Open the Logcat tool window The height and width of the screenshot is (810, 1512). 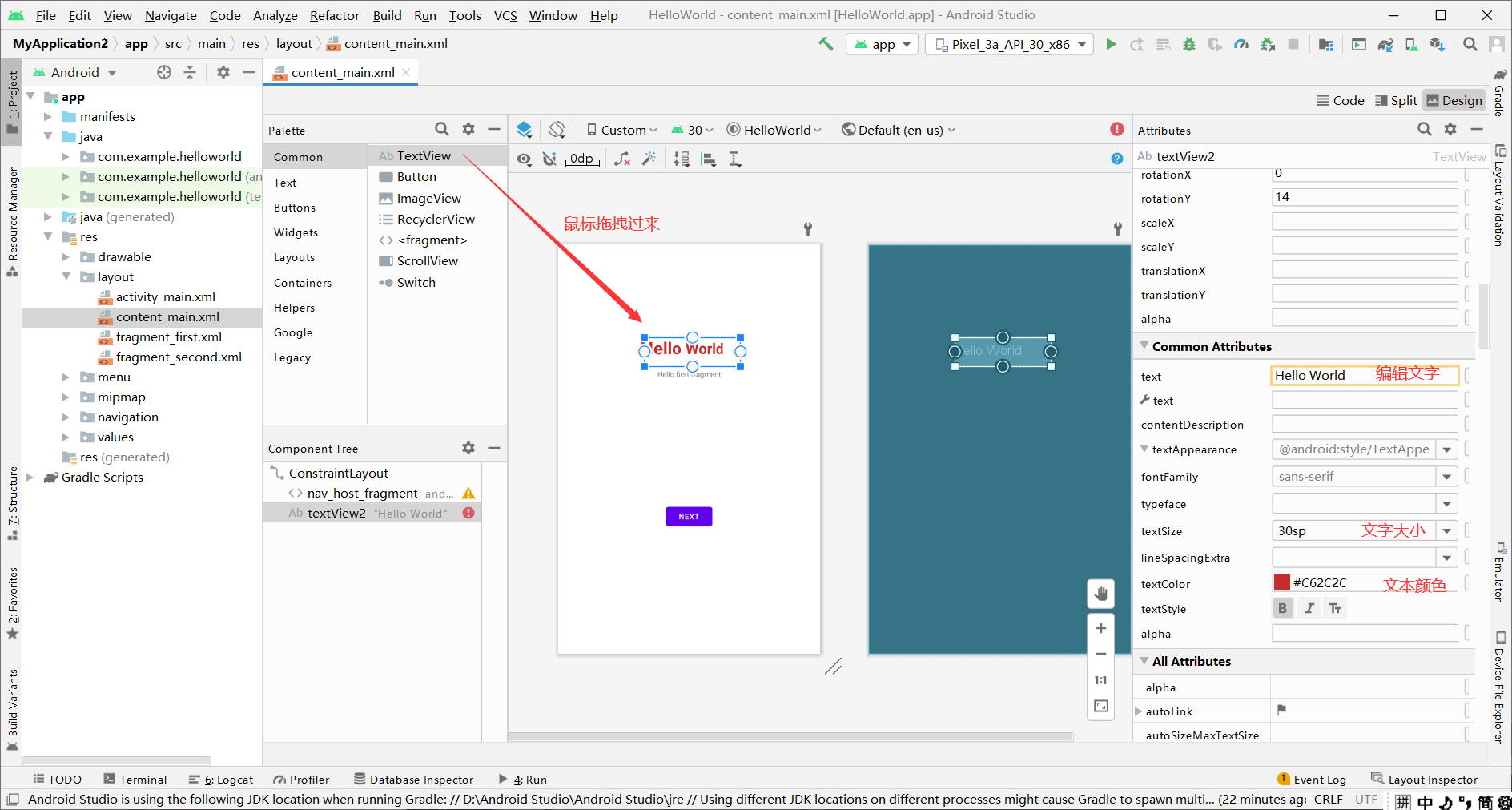[x=221, y=779]
